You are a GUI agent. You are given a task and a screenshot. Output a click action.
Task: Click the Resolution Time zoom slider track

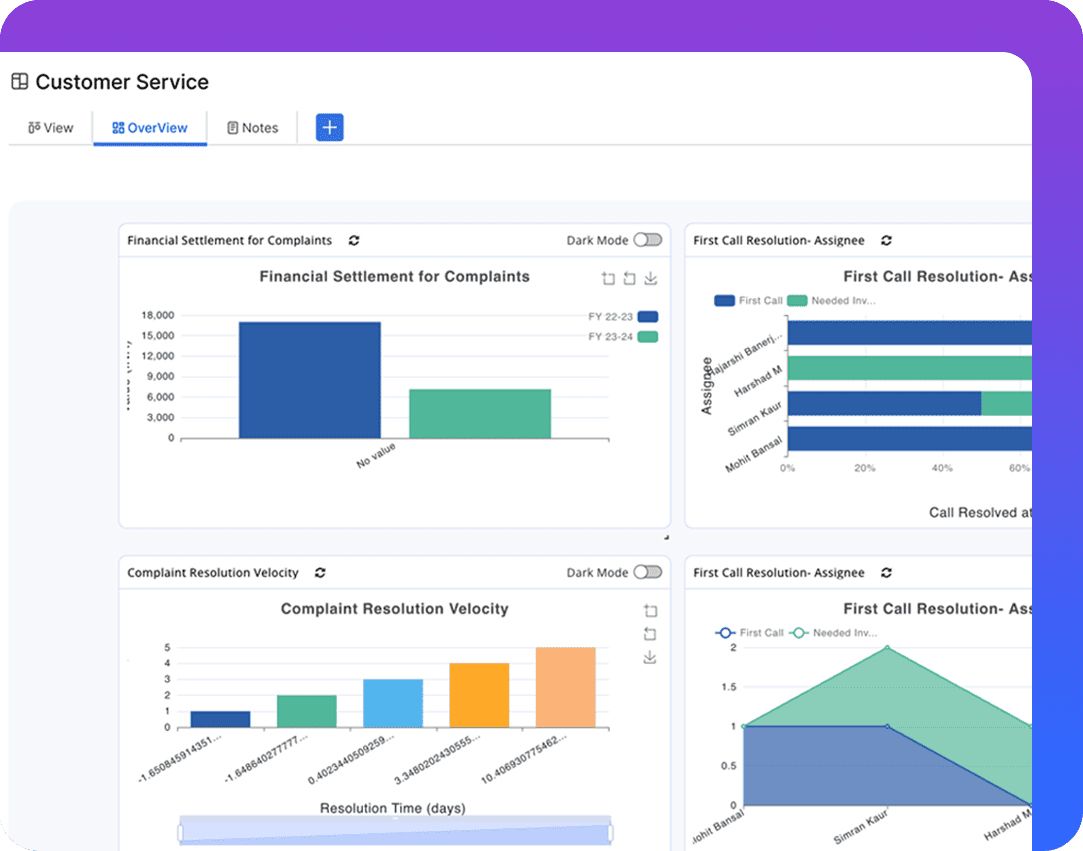tap(395, 830)
